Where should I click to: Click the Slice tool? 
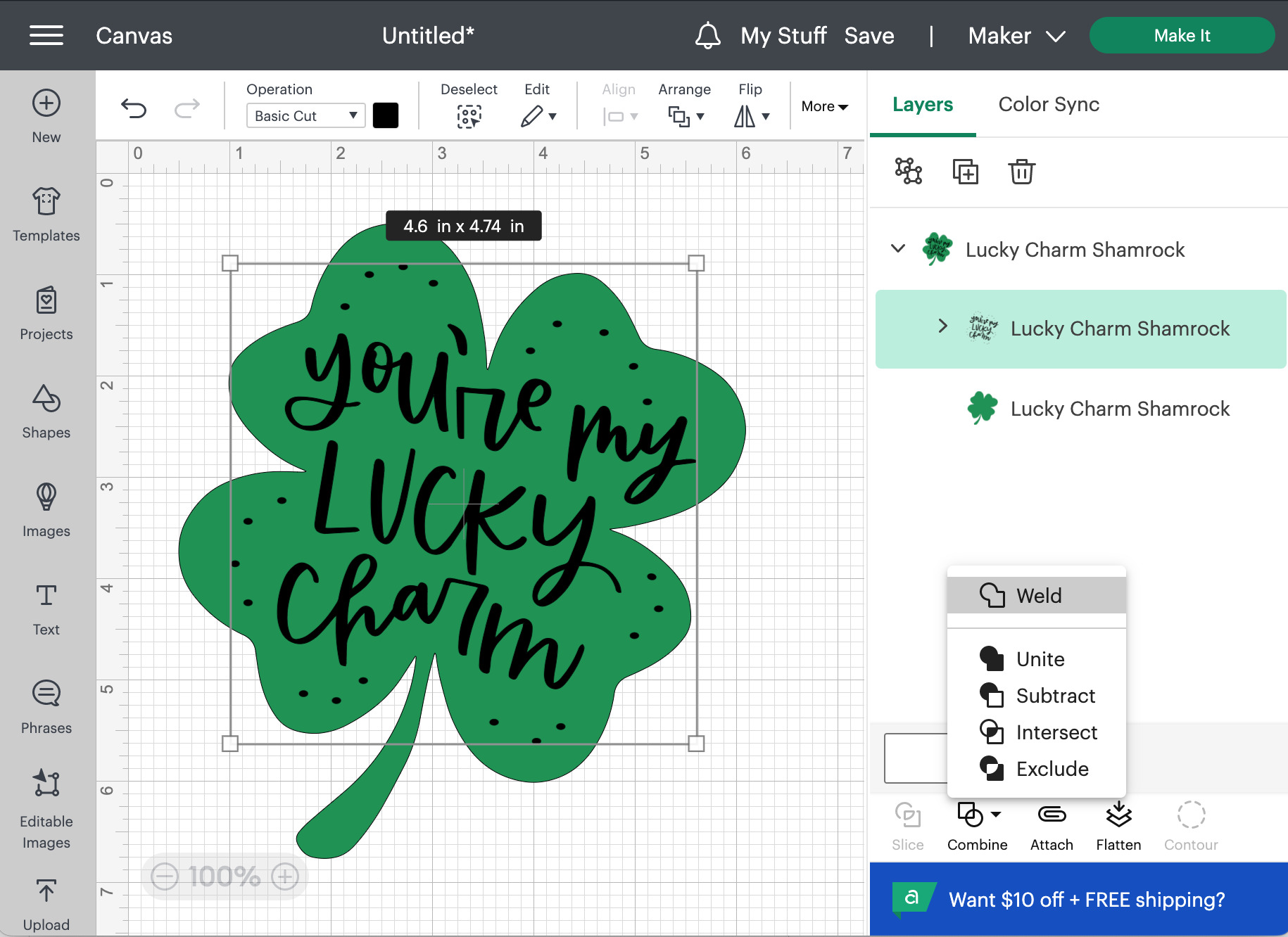[908, 827]
